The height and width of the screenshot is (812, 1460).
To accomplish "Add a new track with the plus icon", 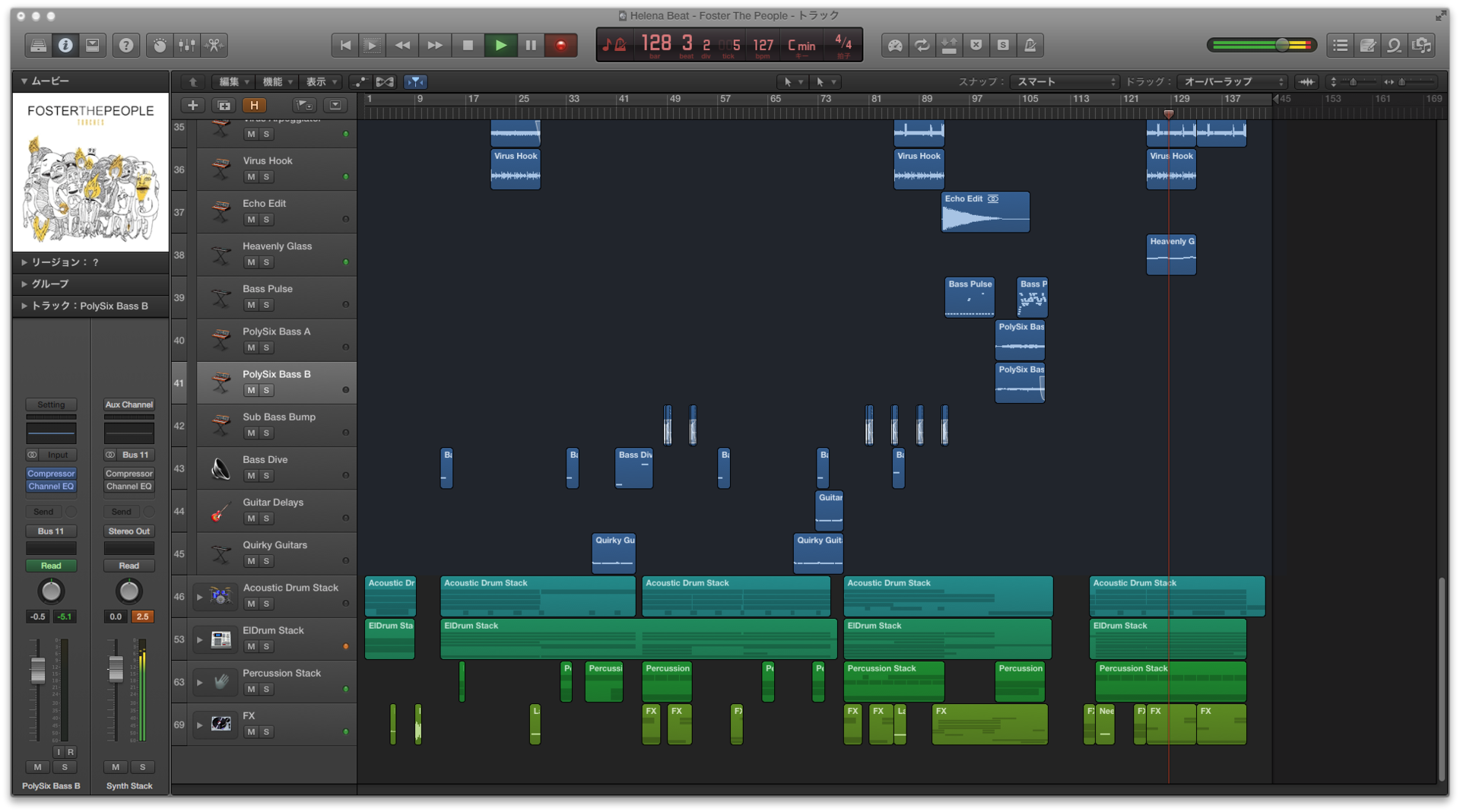I will coord(192,106).
